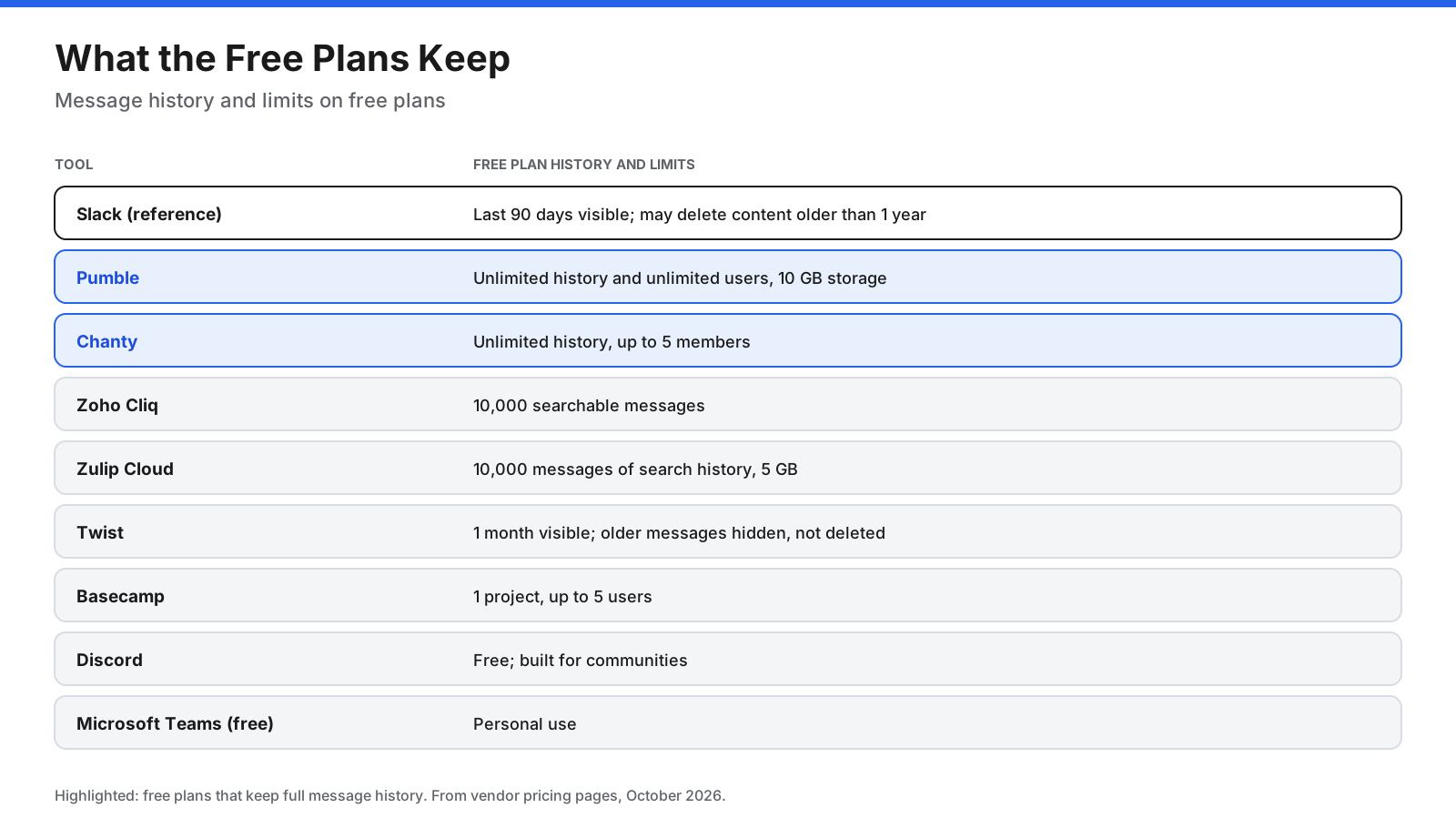Viewport: 1456px width, 828px height.
Task: Select the 'Chanty' tool name
Action: point(106,341)
